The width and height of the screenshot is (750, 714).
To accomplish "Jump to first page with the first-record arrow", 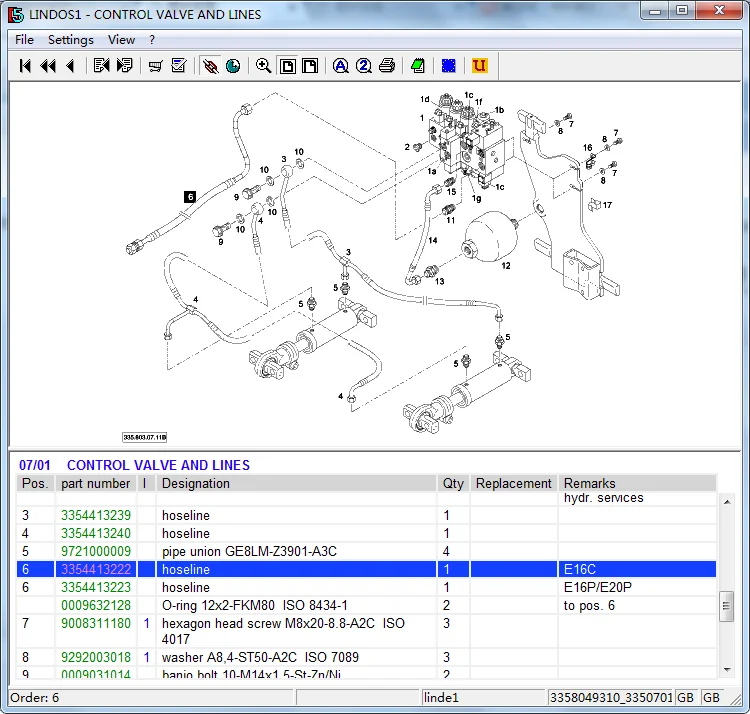I will [x=25, y=66].
